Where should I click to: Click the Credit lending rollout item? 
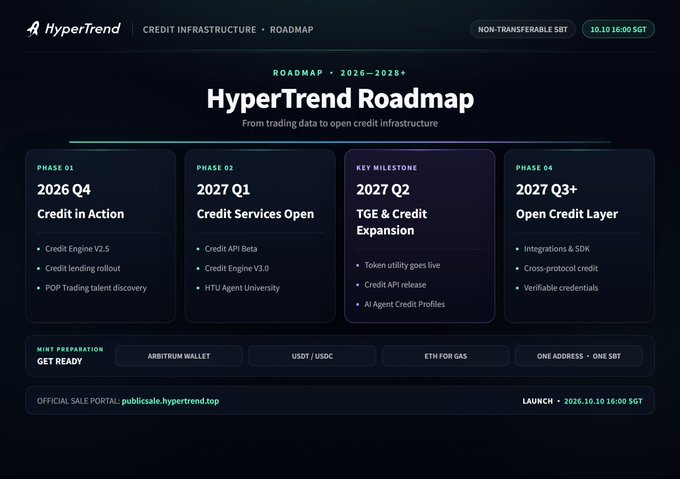83,268
